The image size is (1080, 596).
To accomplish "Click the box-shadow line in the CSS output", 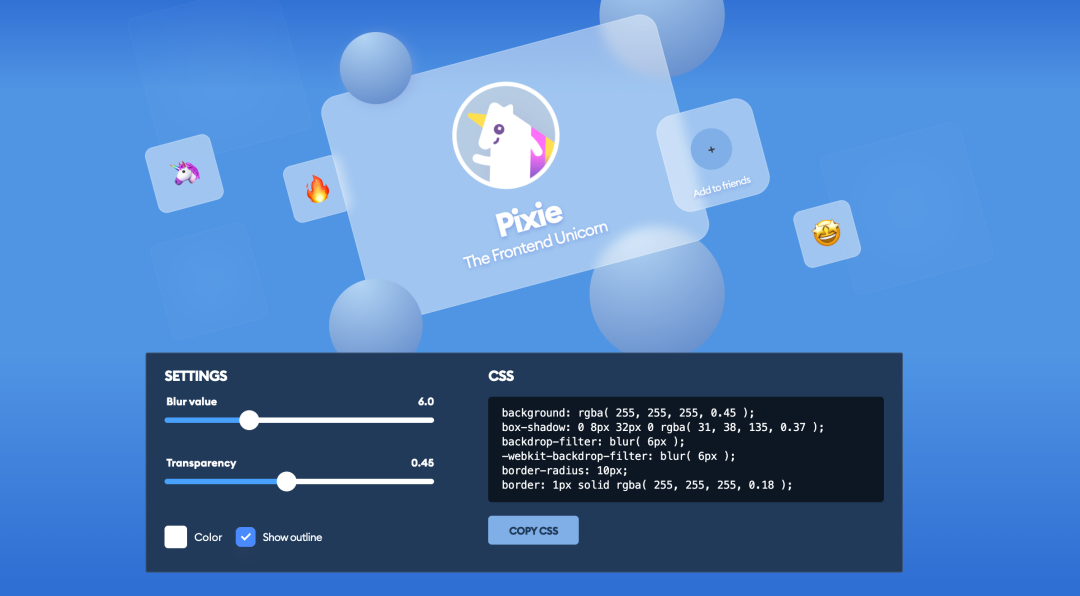I will click(x=663, y=427).
